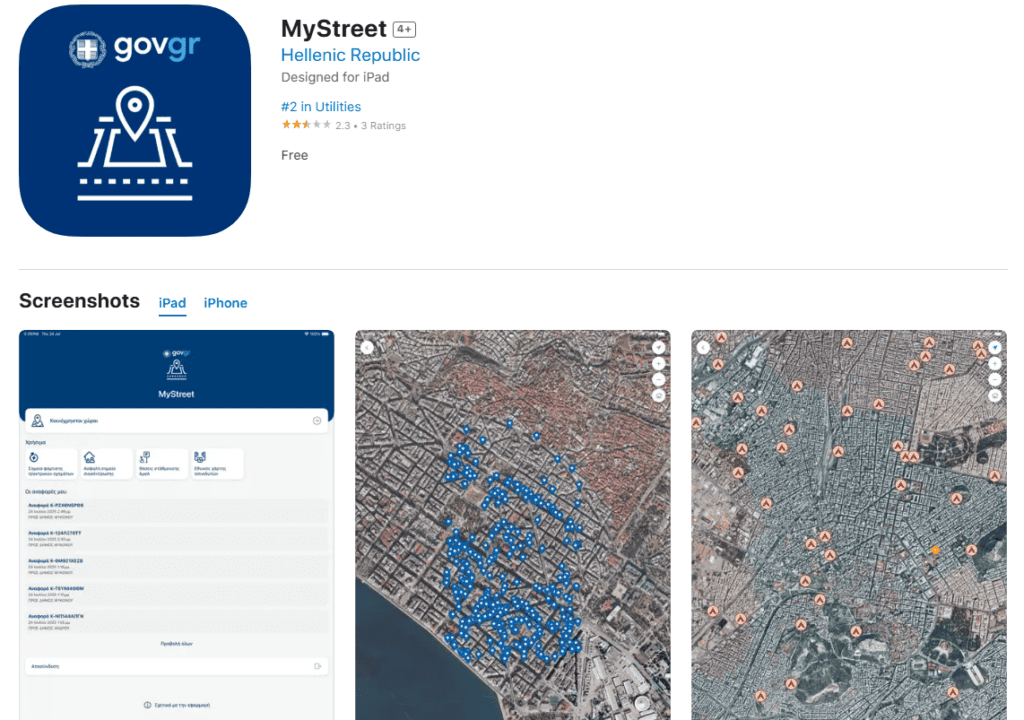The width and height of the screenshot is (1024, 720).
Task: Click the star rating row
Action: click(306, 125)
